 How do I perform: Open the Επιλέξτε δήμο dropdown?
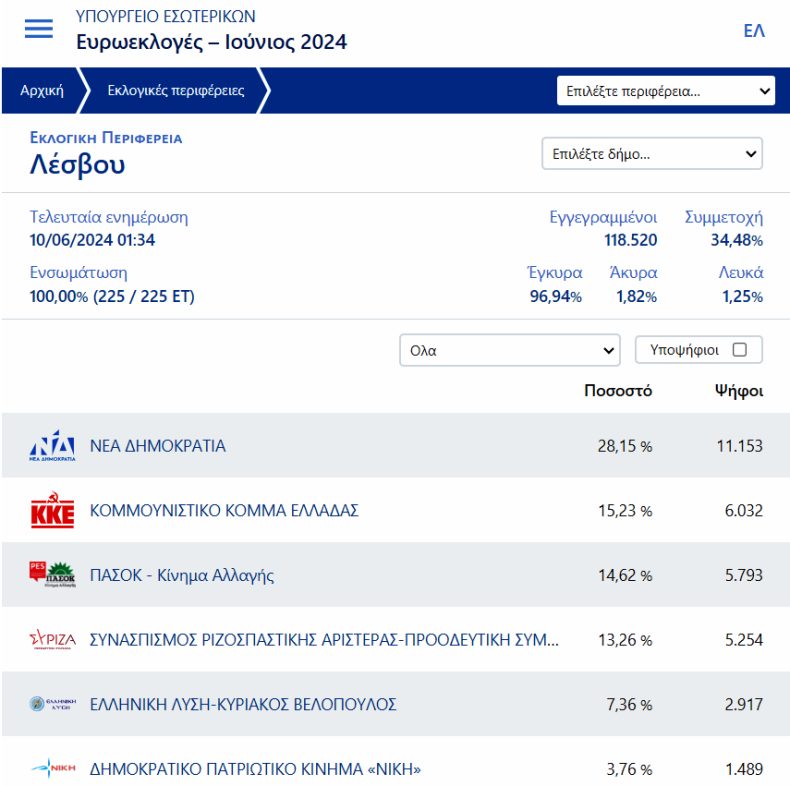(652, 154)
